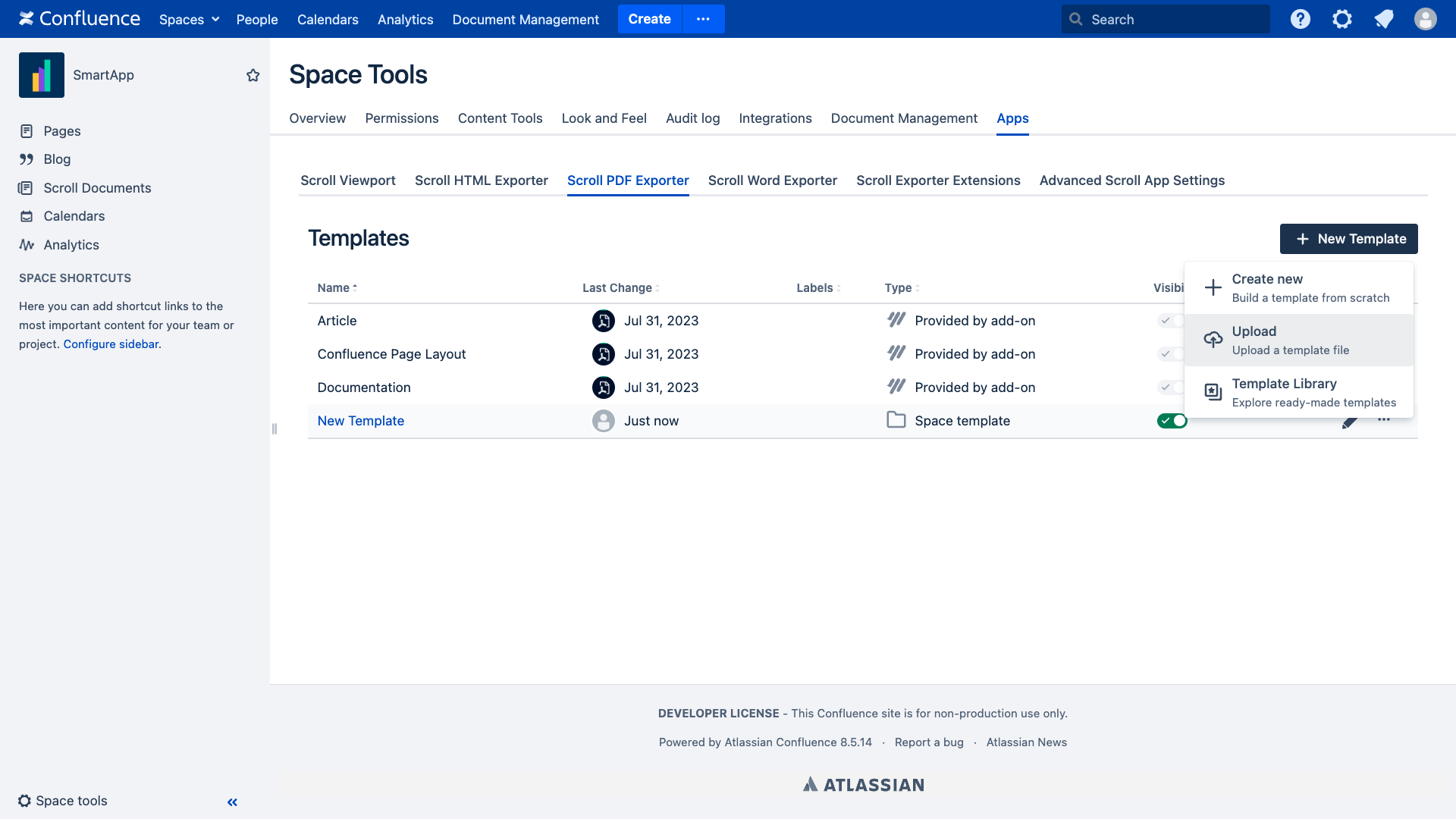
Task: Open the more options beside Create
Action: pyautogui.click(x=703, y=19)
